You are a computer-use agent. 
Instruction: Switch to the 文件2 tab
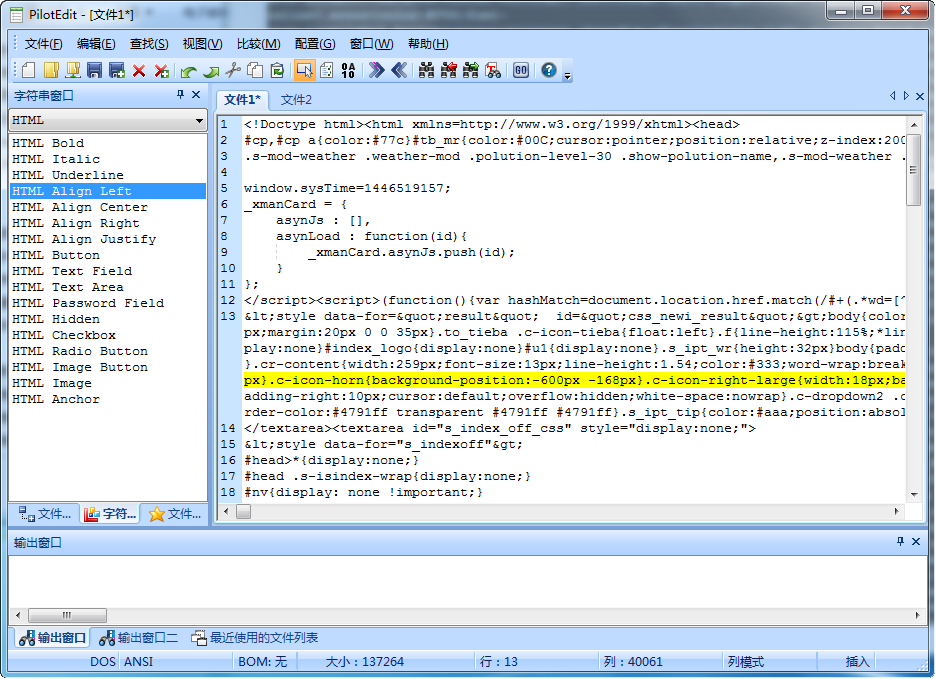click(296, 99)
